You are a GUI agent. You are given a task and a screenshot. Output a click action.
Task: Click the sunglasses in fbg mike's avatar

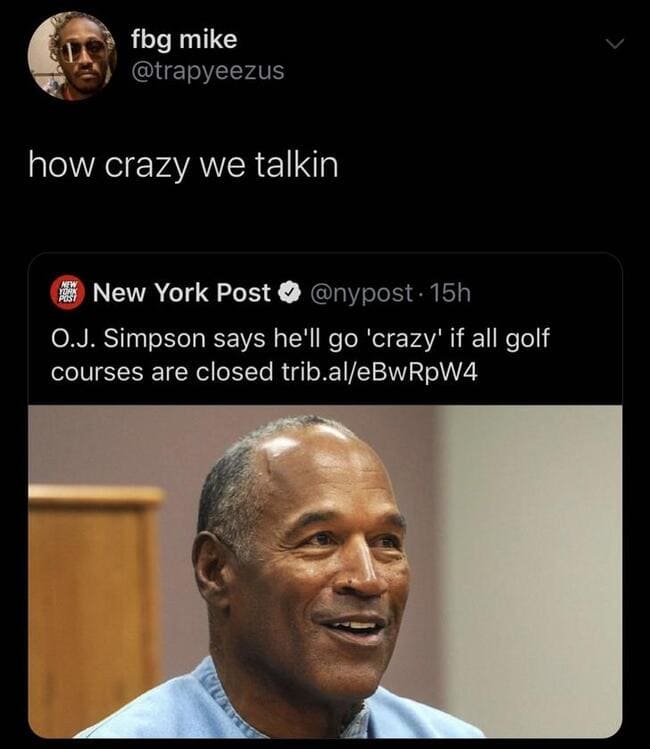click(x=83, y=51)
